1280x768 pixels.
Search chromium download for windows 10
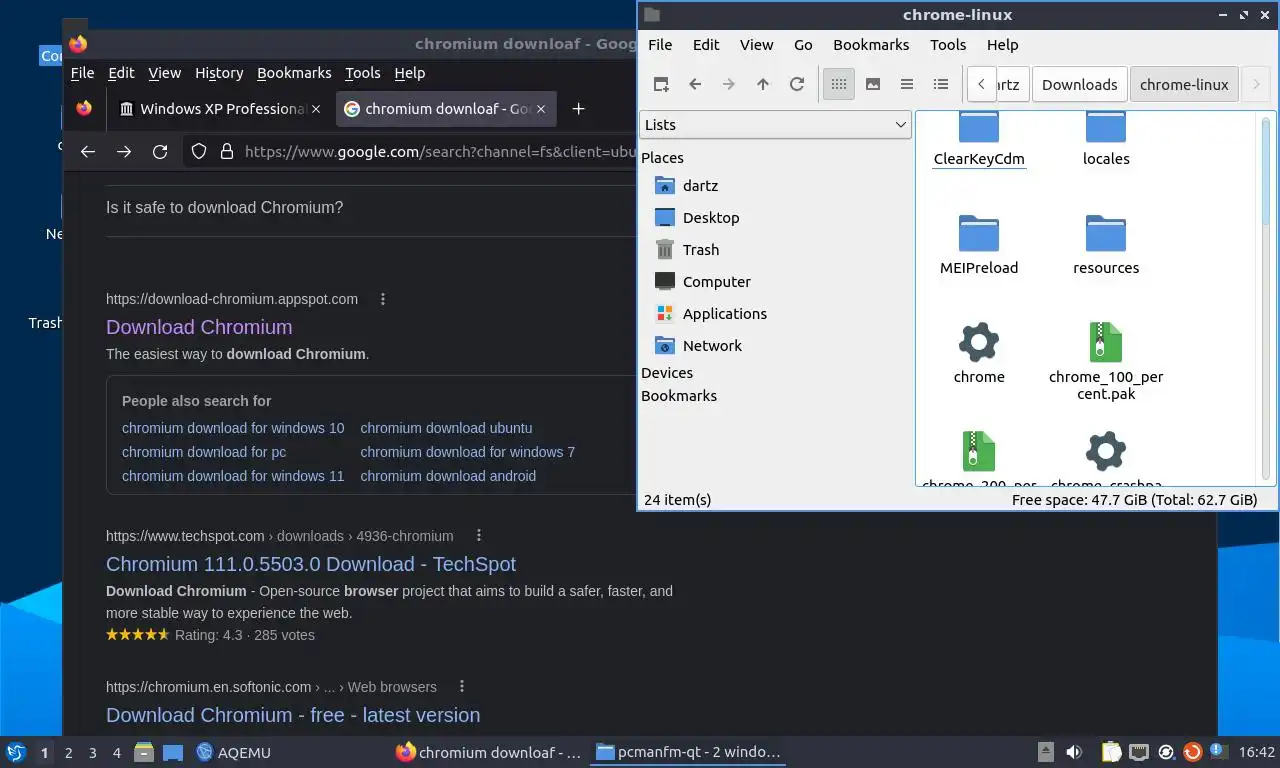point(233,428)
